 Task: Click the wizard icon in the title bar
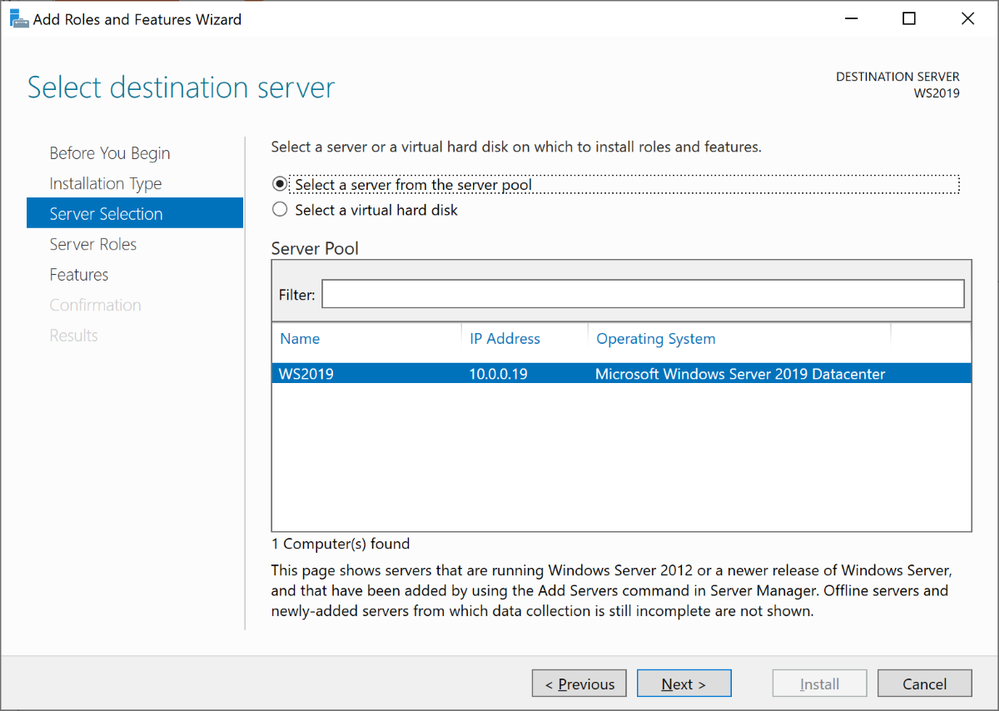(x=19, y=18)
